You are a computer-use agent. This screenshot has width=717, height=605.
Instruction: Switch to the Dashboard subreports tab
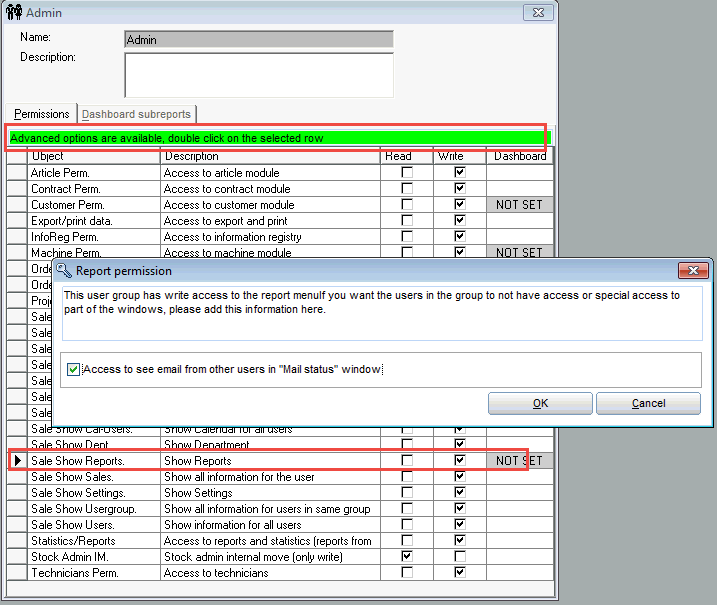(137, 114)
